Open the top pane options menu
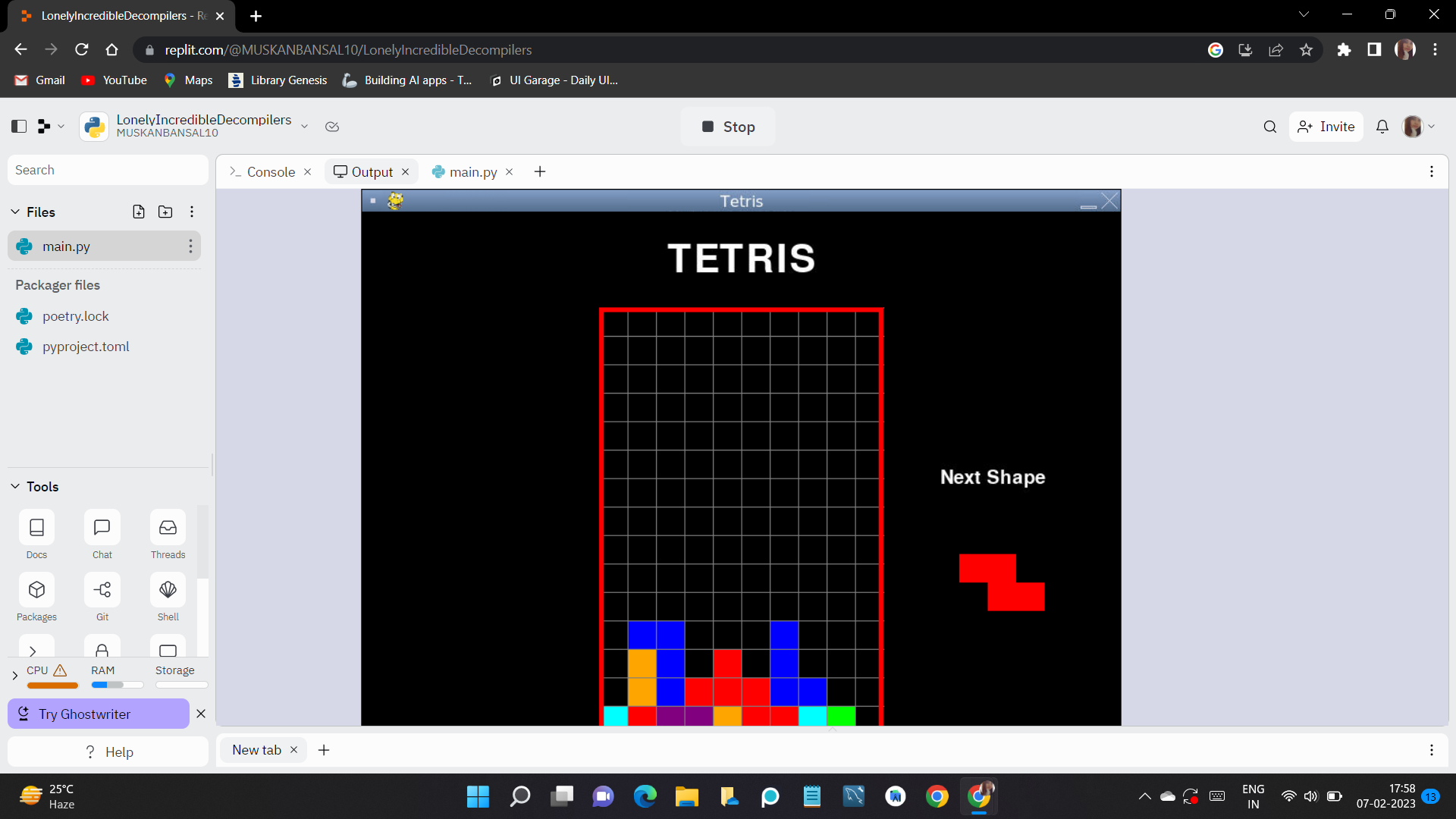The image size is (1456, 819). coord(1432,172)
